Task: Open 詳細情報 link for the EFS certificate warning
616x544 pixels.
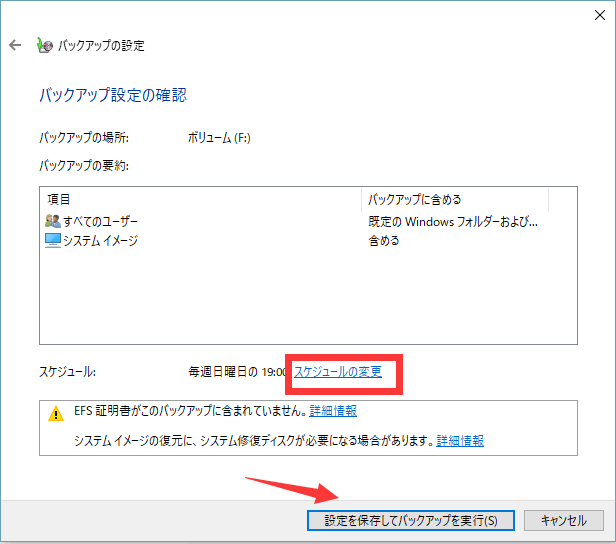Action: pyautogui.click(x=333, y=411)
